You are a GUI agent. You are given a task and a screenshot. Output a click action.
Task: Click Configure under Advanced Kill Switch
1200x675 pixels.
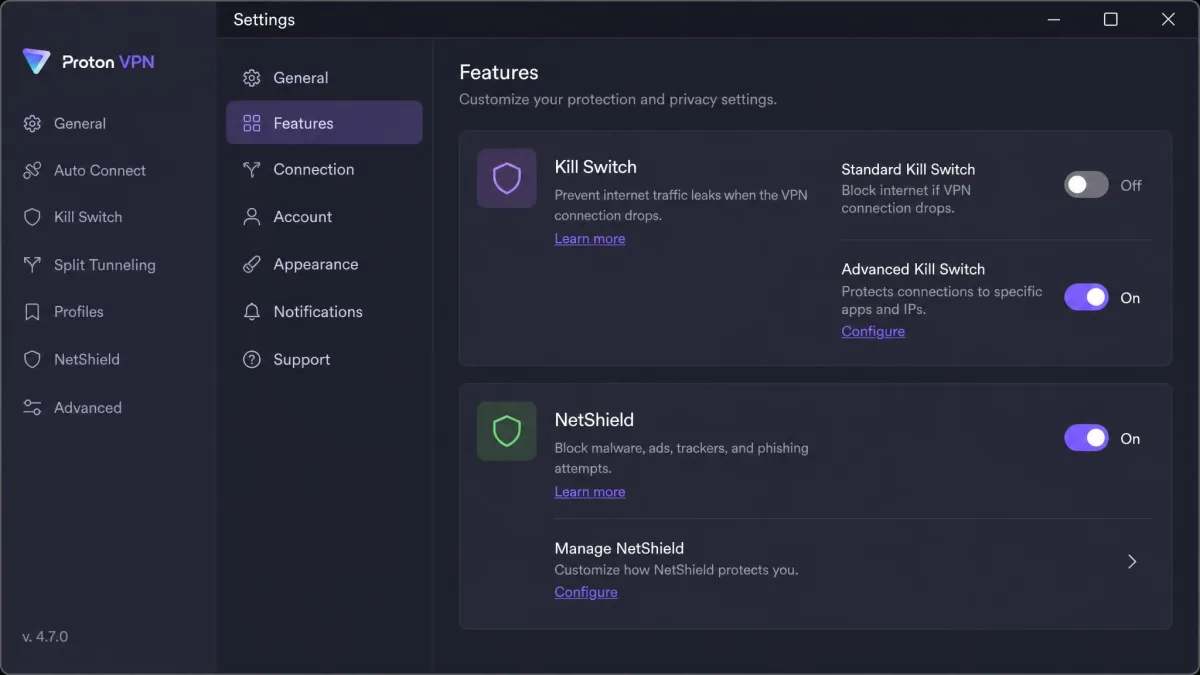pos(873,332)
